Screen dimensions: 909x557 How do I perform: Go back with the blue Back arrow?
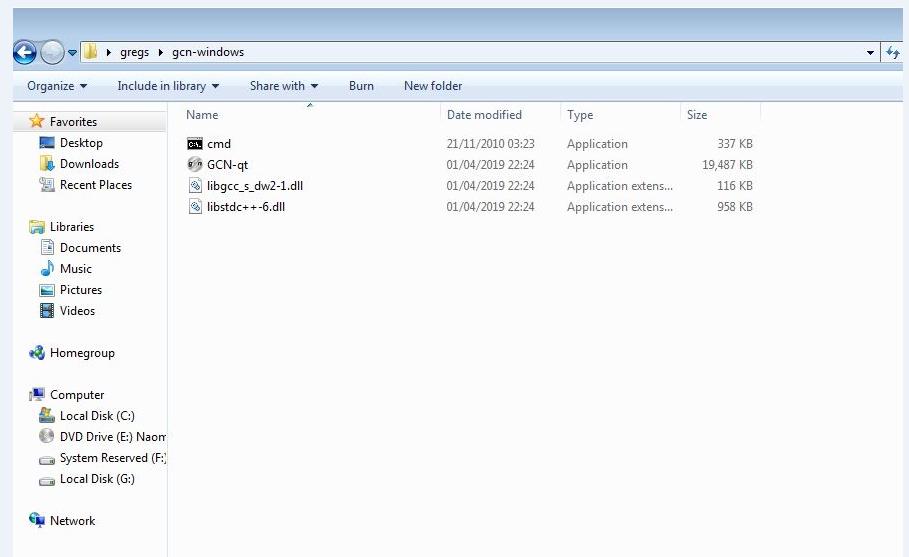click(25, 53)
